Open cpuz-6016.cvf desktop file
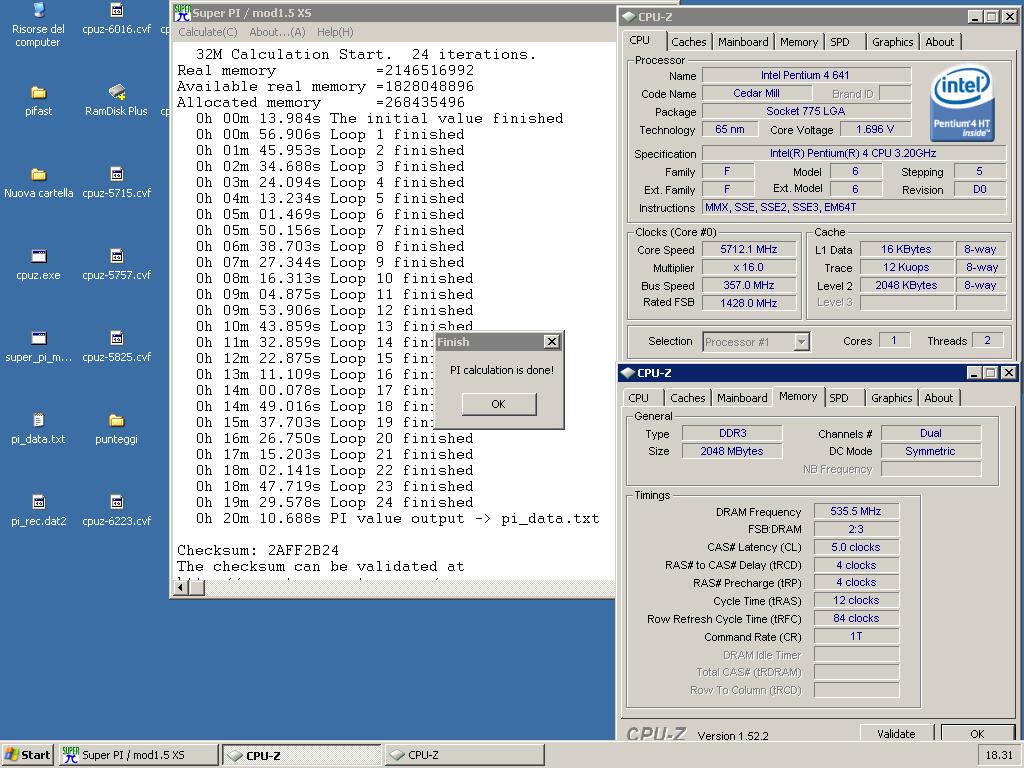 [x=116, y=18]
